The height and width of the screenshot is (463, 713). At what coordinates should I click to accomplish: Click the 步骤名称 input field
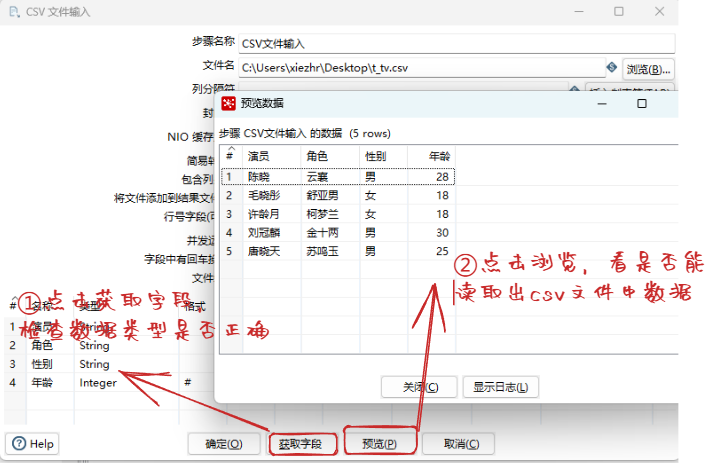tap(457, 44)
